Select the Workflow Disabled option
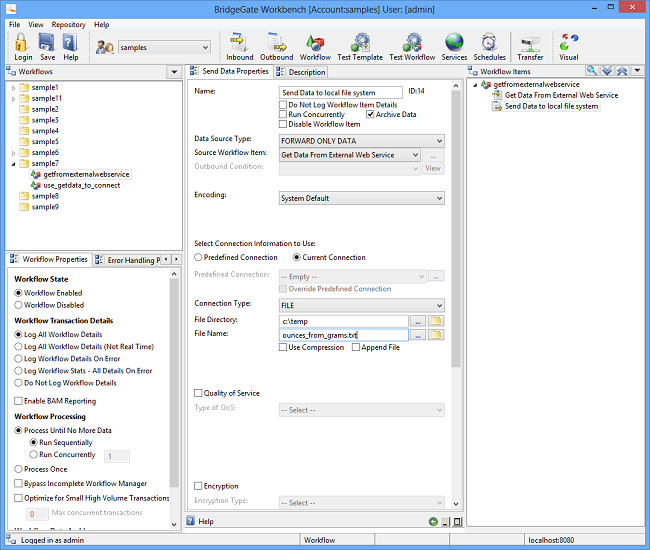650x550 pixels. 19,305
